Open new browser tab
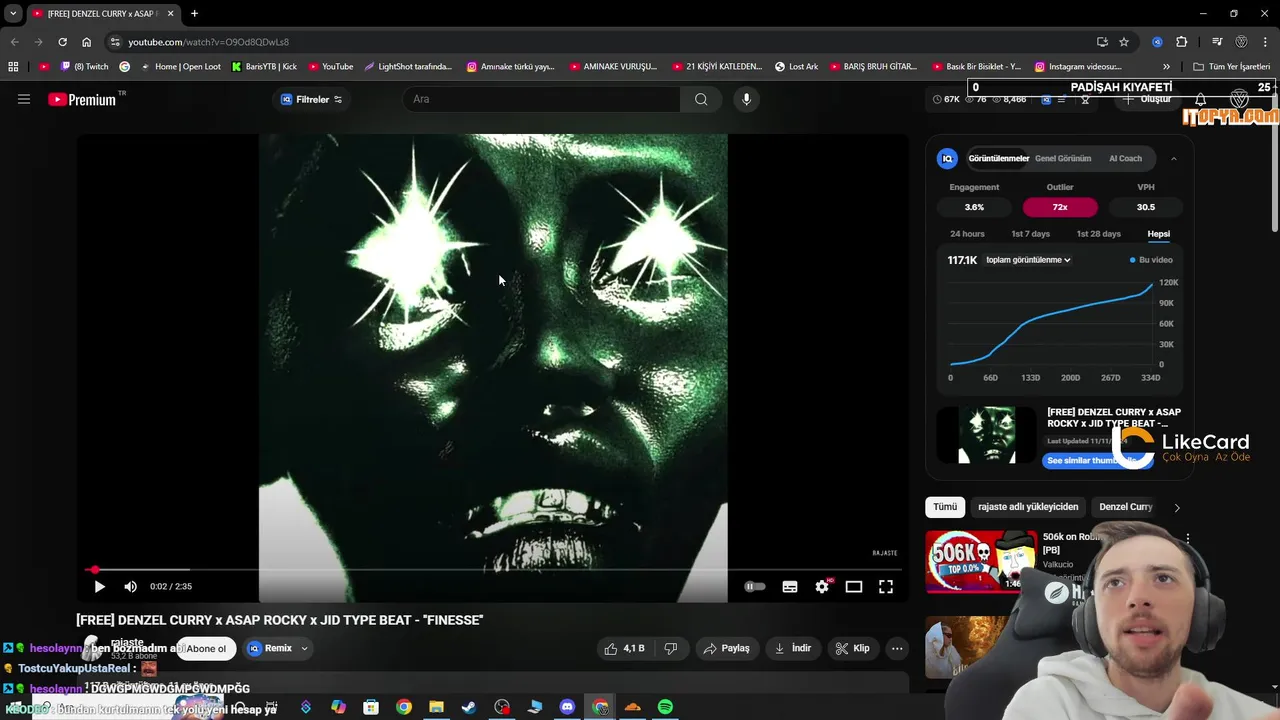 point(194,13)
